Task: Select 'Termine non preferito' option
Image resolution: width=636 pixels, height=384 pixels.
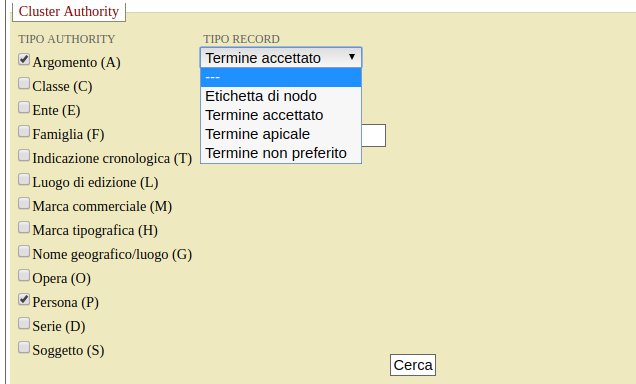Action: (x=281, y=153)
